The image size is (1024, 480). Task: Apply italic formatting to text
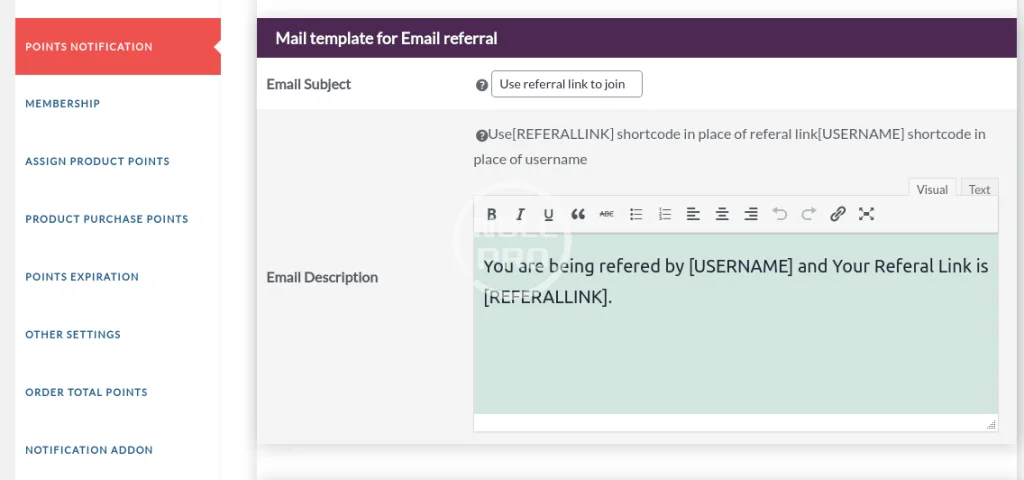520,214
